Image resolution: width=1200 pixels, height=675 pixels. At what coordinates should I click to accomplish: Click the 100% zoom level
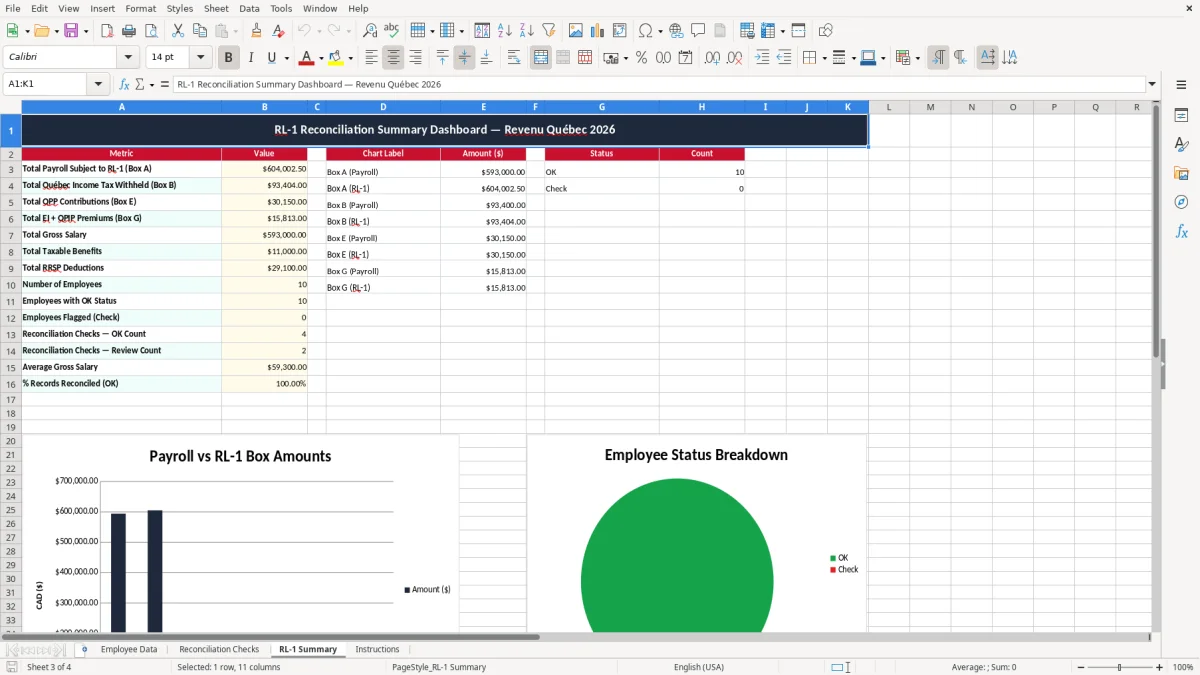click(1182, 667)
